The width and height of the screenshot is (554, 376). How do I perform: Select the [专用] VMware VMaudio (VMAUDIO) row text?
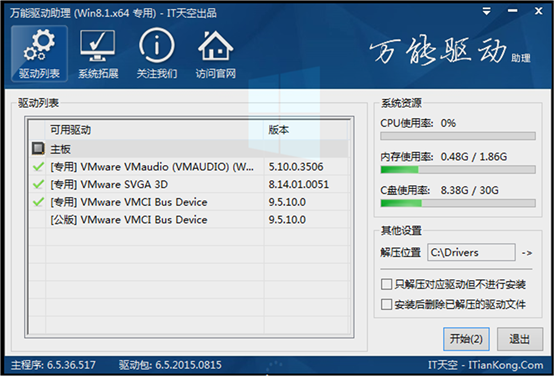coord(152,166)
